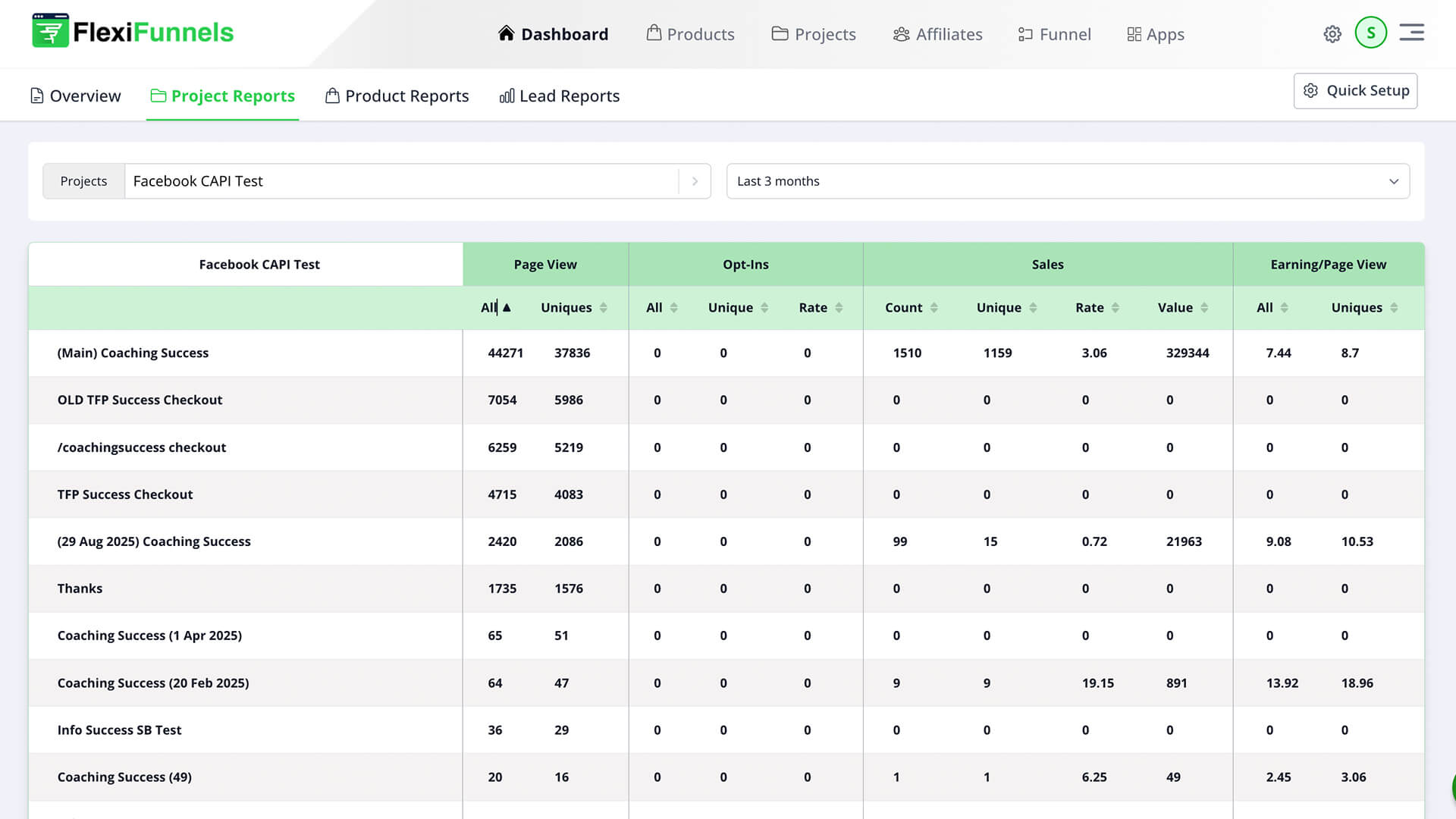Toggle sorting on the Opt-Ins Rate column

click(x=839, y=308)
